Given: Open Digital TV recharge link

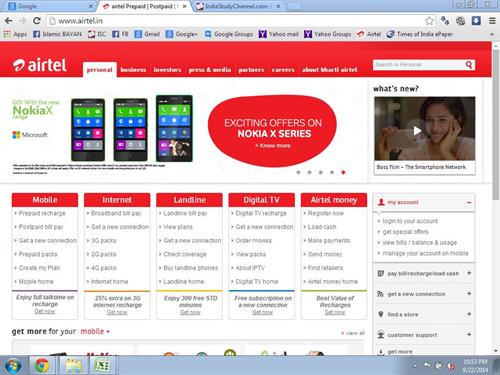Looking at the screenshot, I should (x=261, y=213).
